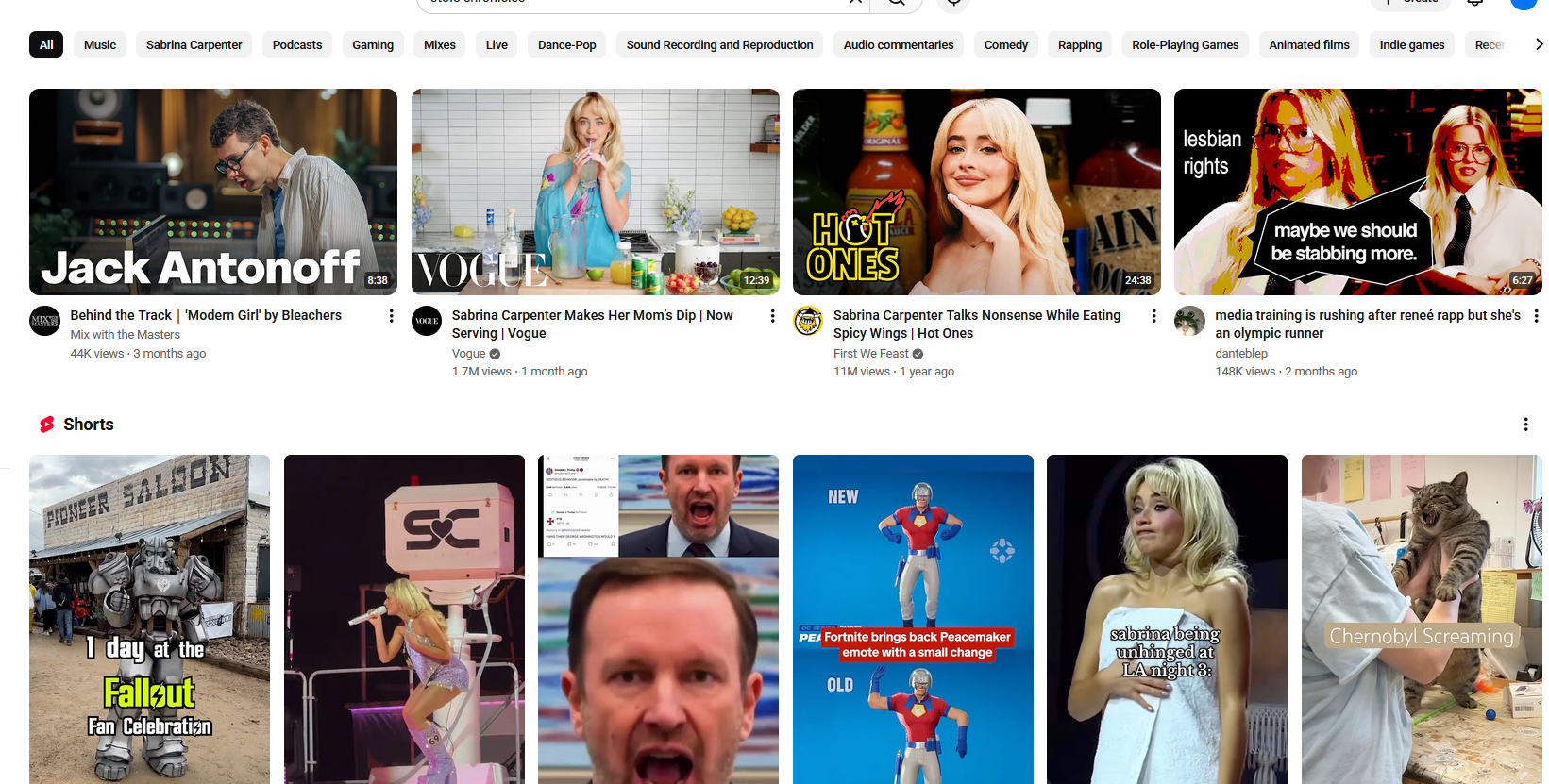Watch the '1 day at the Fallout Fan Celebration' short

coord(149,619)
